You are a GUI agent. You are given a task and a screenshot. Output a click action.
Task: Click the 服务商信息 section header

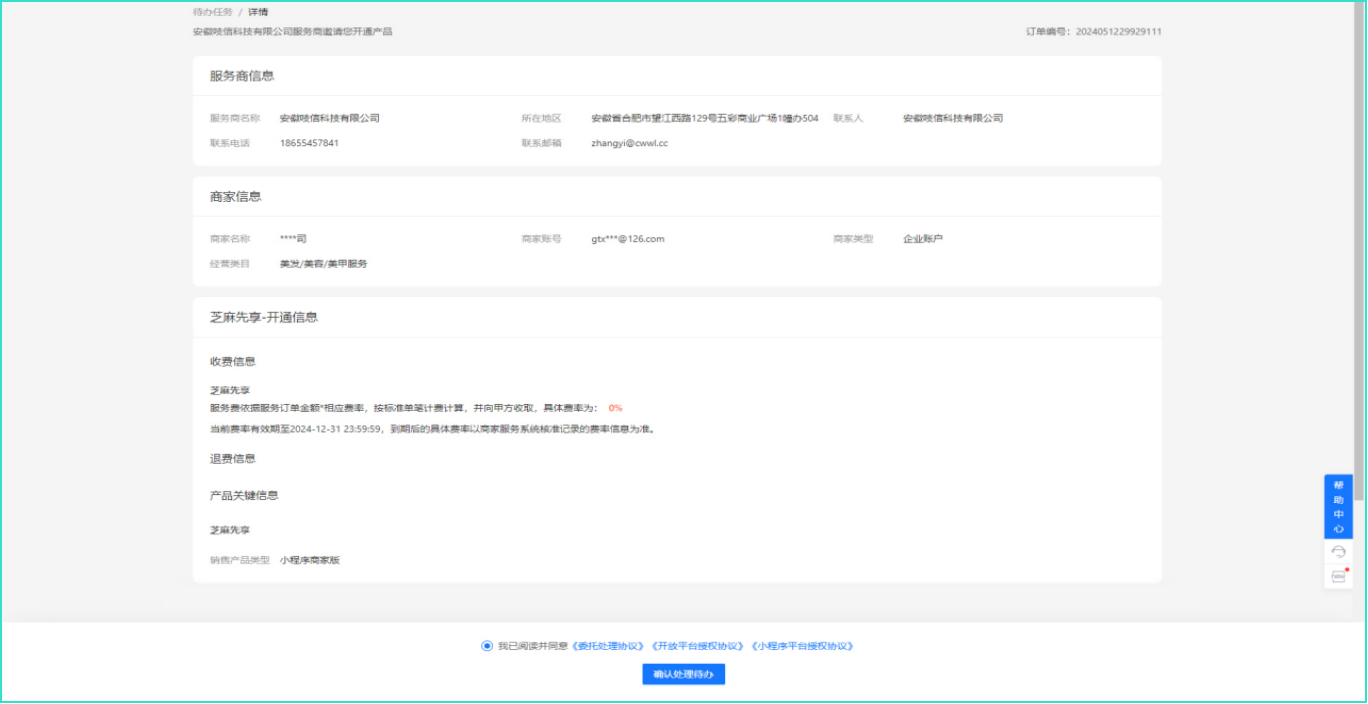[x=242, y=76]
